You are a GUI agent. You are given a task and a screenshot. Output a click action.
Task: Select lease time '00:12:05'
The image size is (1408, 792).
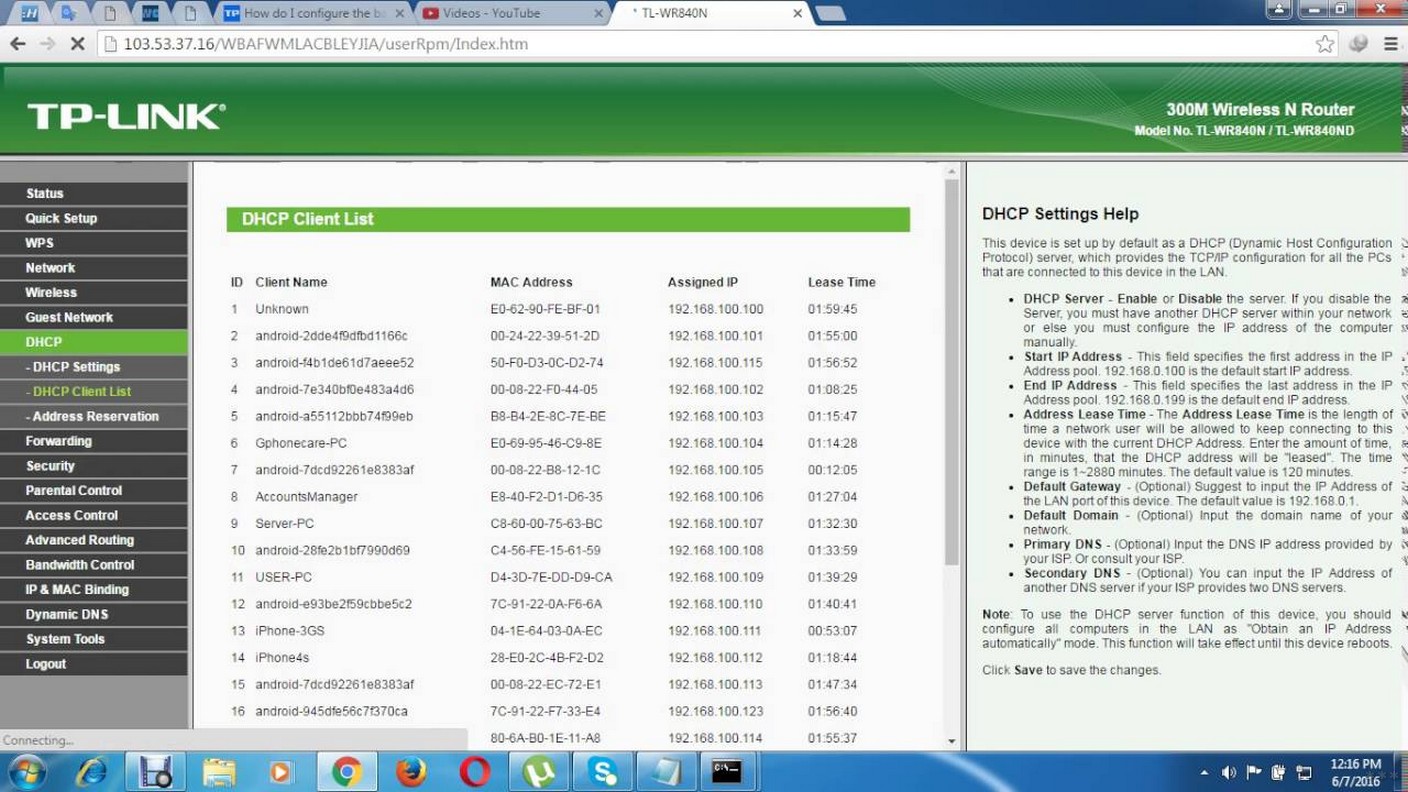832,470
